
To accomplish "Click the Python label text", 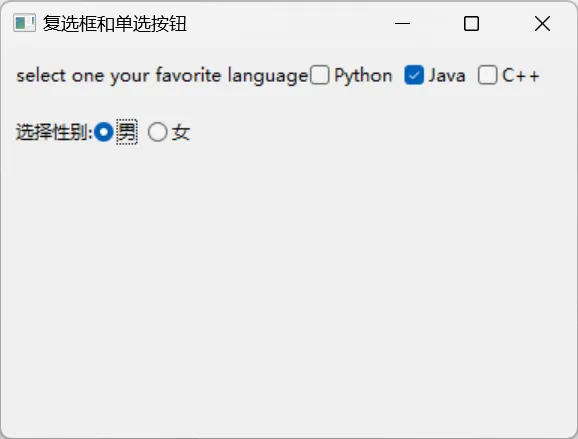I will point(363,76).
